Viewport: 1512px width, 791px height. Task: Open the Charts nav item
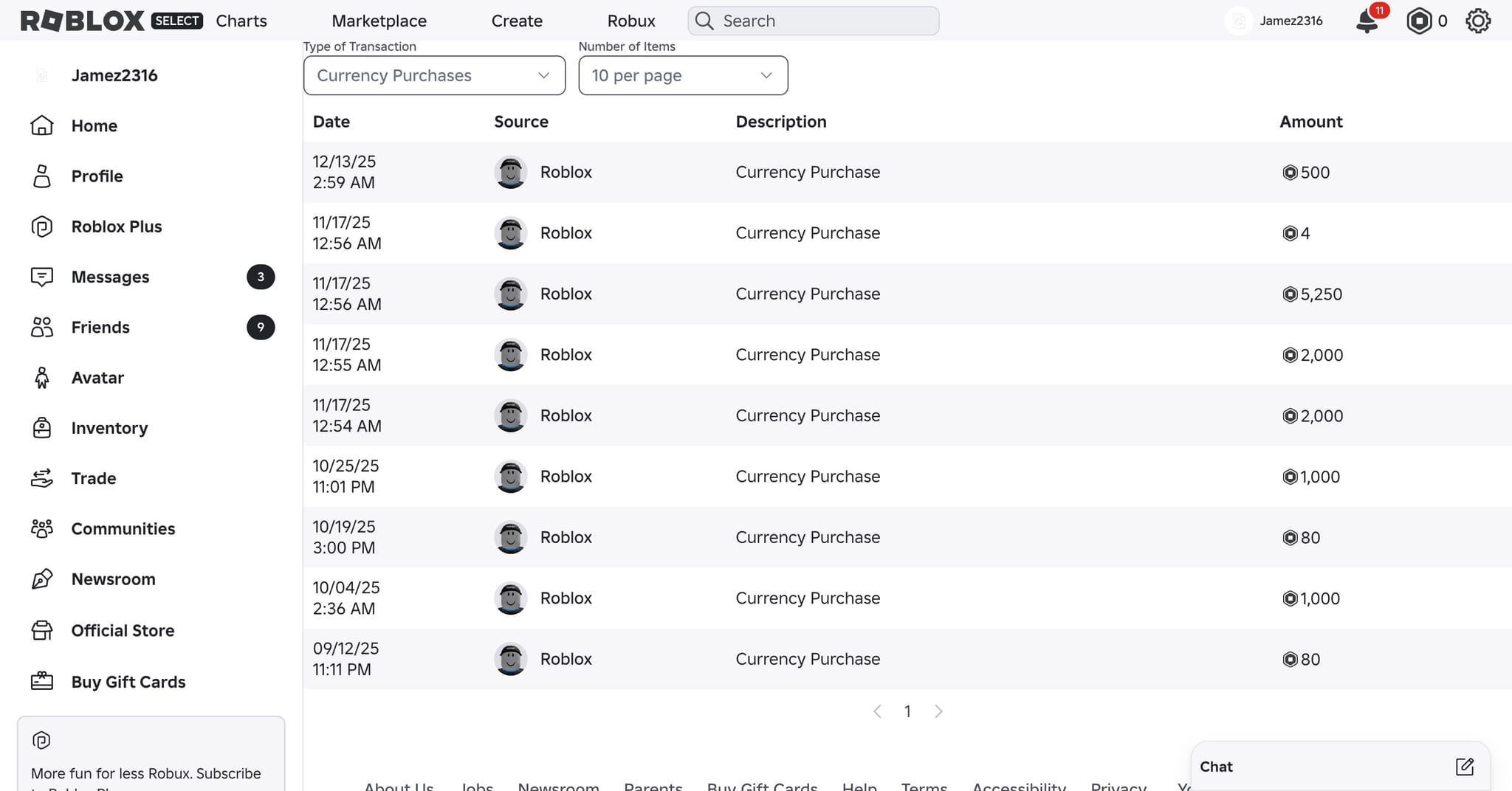[x=241, y=21]
